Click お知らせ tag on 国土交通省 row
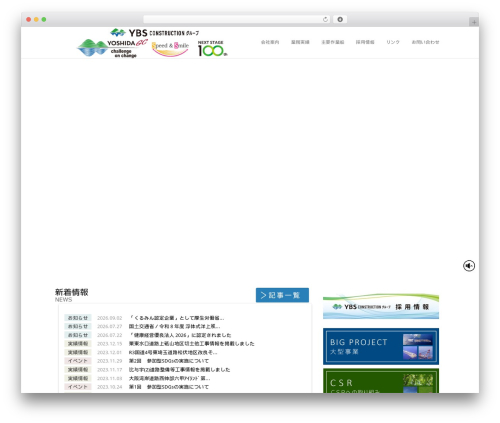 point(78,326)
